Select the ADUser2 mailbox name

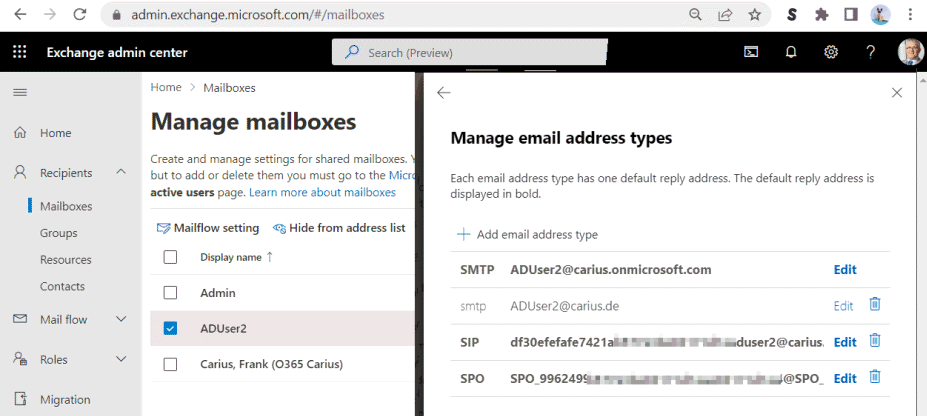coord(223,329)
